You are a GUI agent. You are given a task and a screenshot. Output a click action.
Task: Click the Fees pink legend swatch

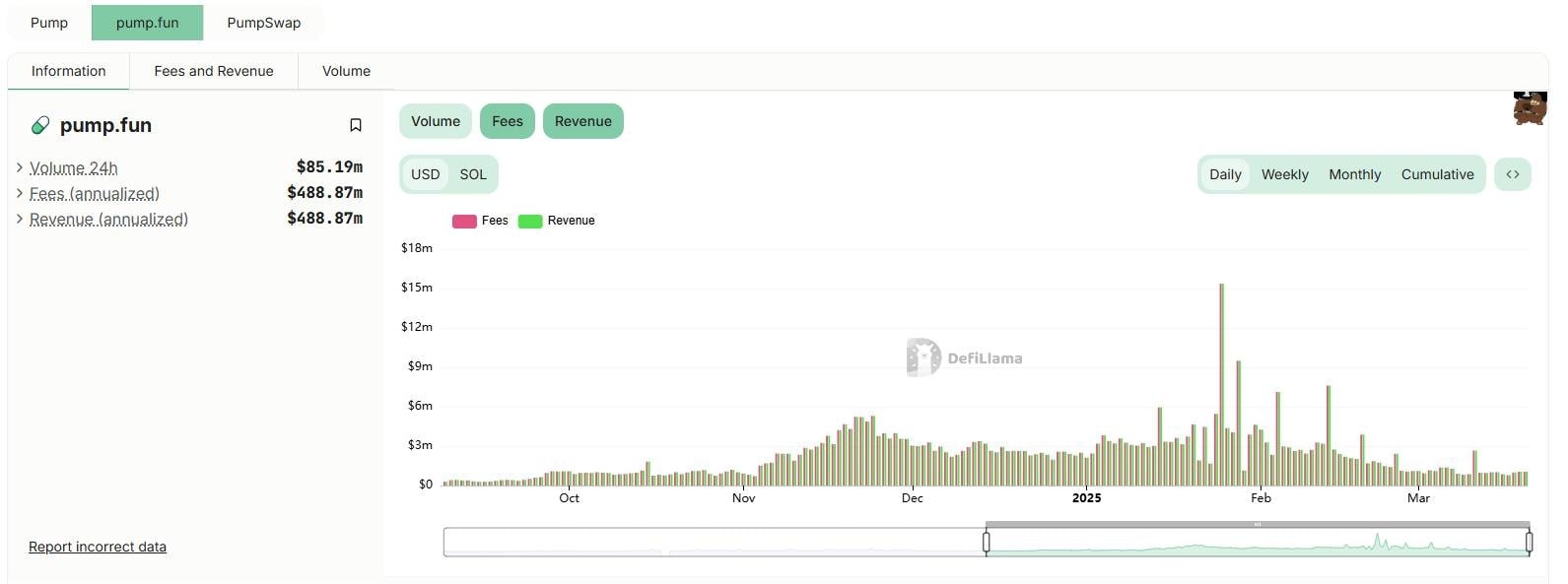point(464,221)
